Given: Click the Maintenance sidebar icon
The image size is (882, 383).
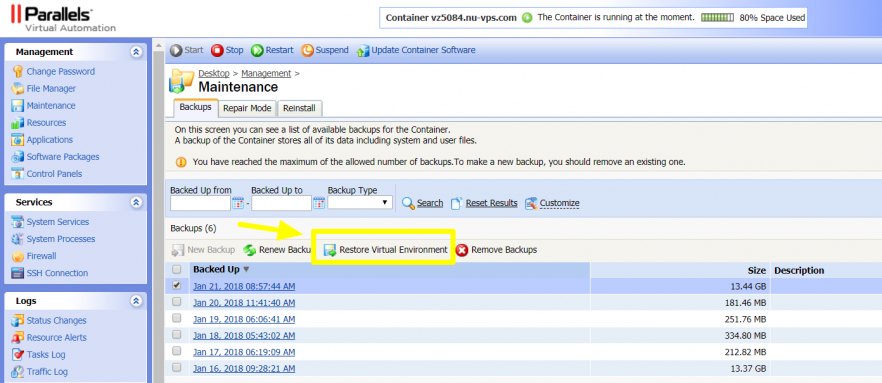Looking at the screenshot, I should pos(17,106).
